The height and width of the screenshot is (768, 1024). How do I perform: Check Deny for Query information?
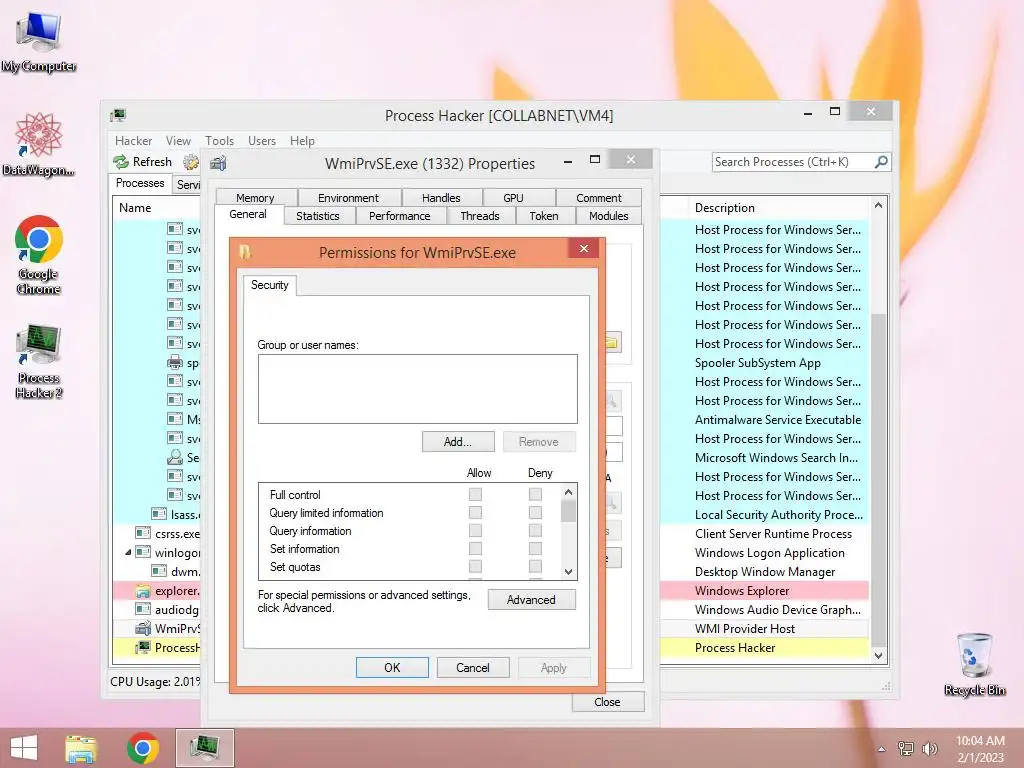point(535,530)
